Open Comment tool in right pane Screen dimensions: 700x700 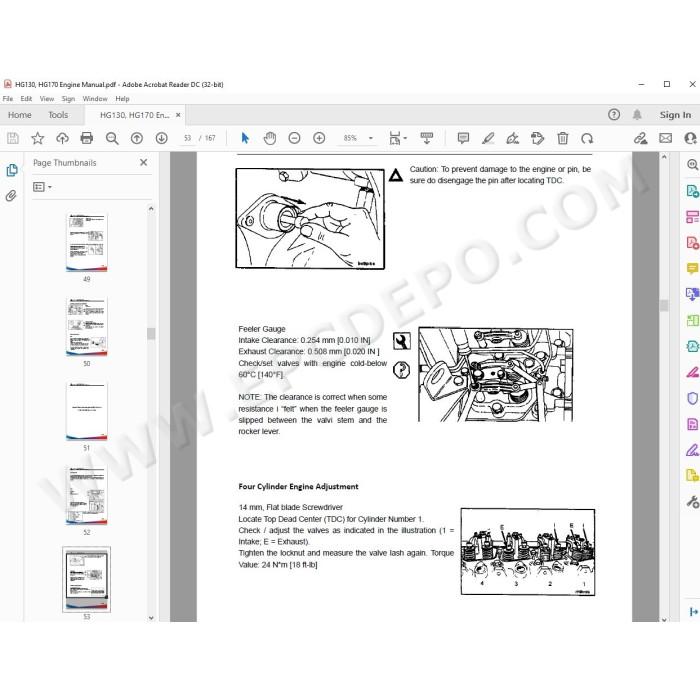692,268
